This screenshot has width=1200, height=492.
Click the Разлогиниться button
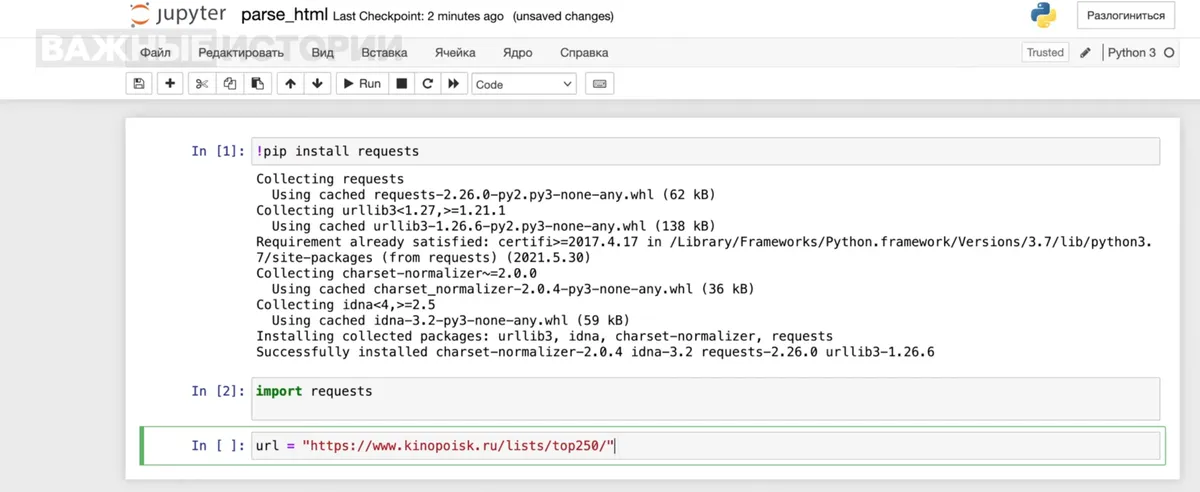[x=1126, y=15]
